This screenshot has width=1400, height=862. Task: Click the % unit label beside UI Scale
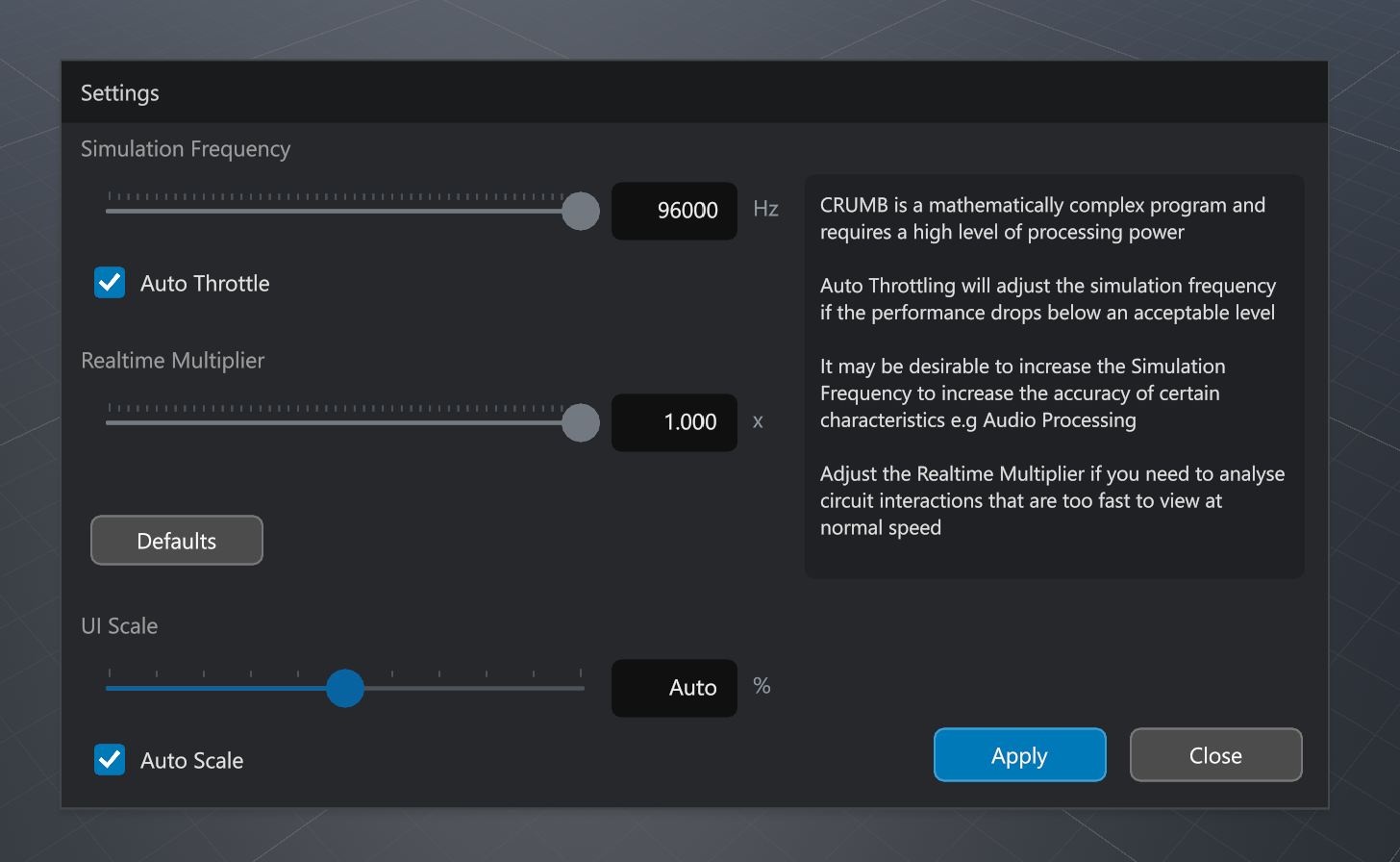762,687
